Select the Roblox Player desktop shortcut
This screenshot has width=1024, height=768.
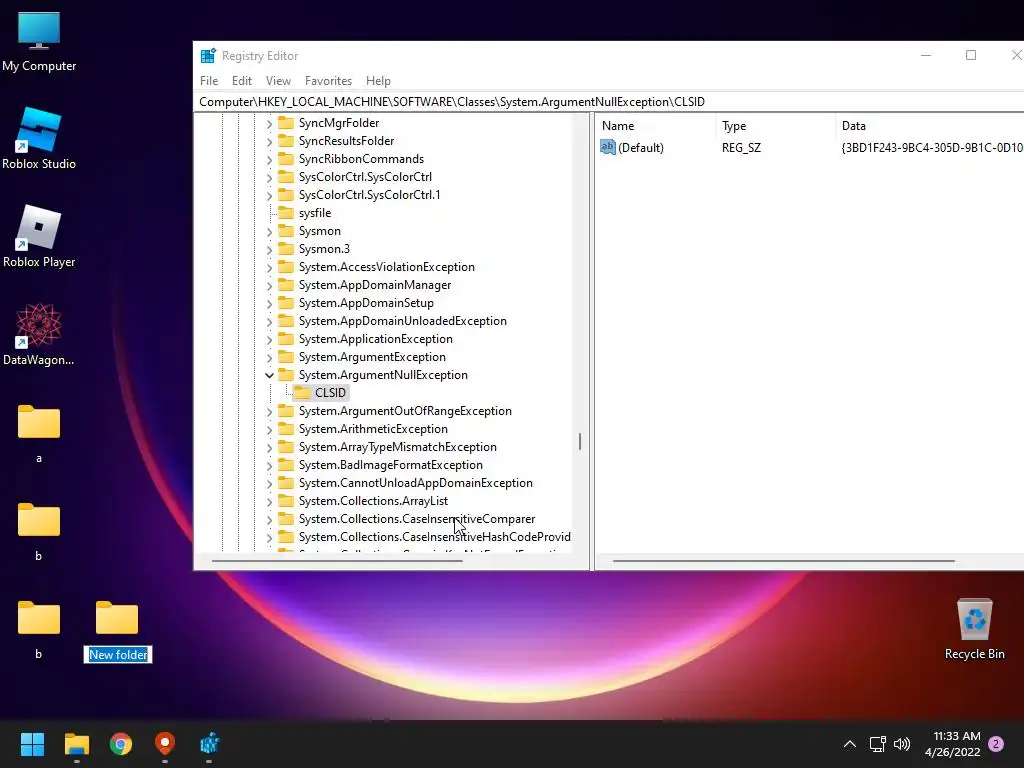click(x=39, y=238)
